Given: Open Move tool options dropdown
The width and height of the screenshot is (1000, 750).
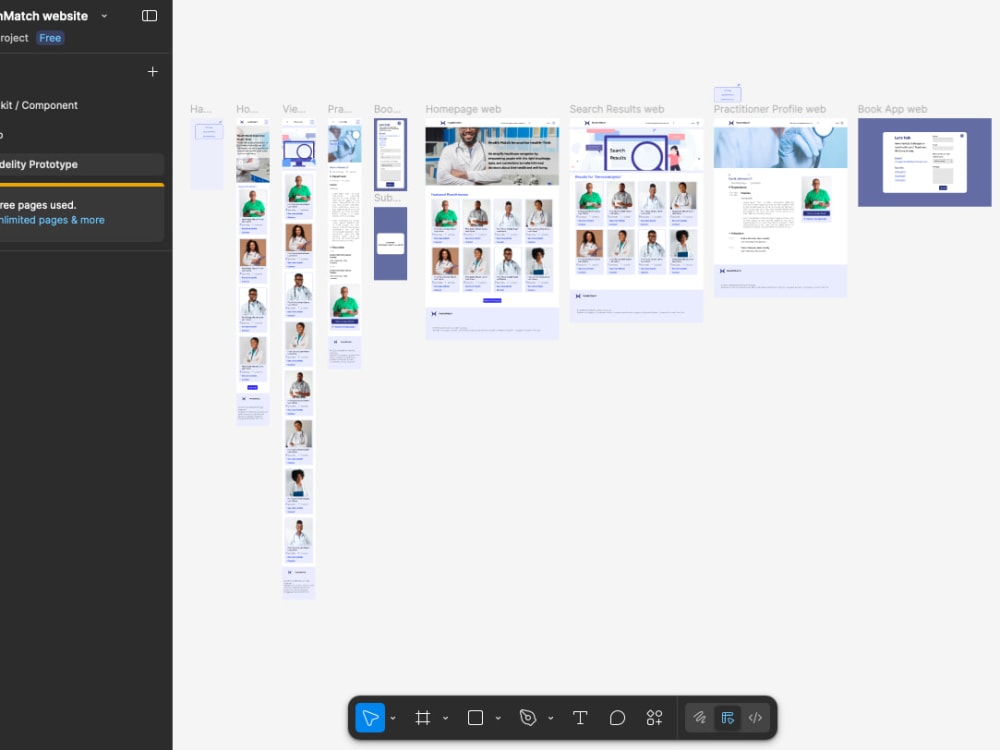Looking at the screenshot, I should pos(393,718).
